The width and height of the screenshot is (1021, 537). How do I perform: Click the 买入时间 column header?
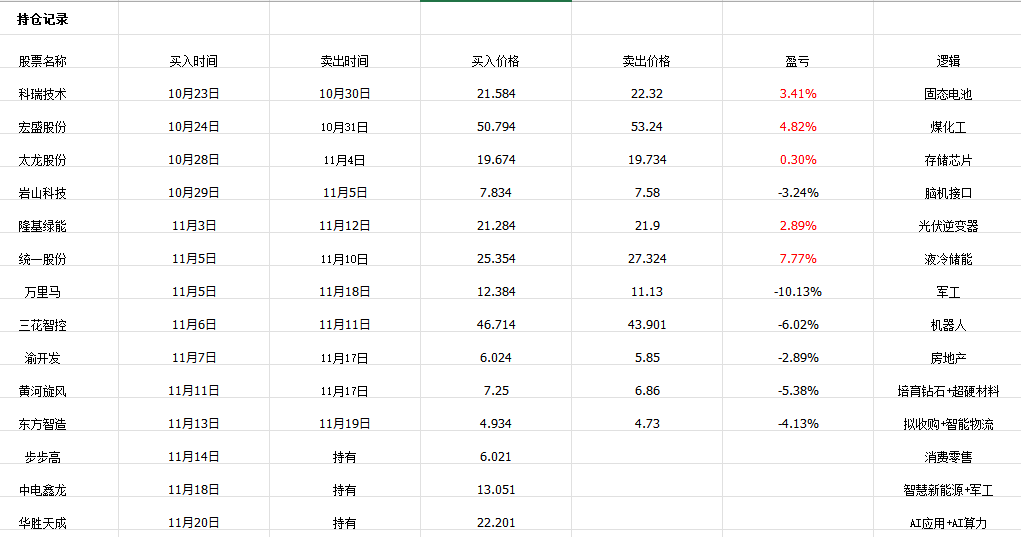pos(193,61)
